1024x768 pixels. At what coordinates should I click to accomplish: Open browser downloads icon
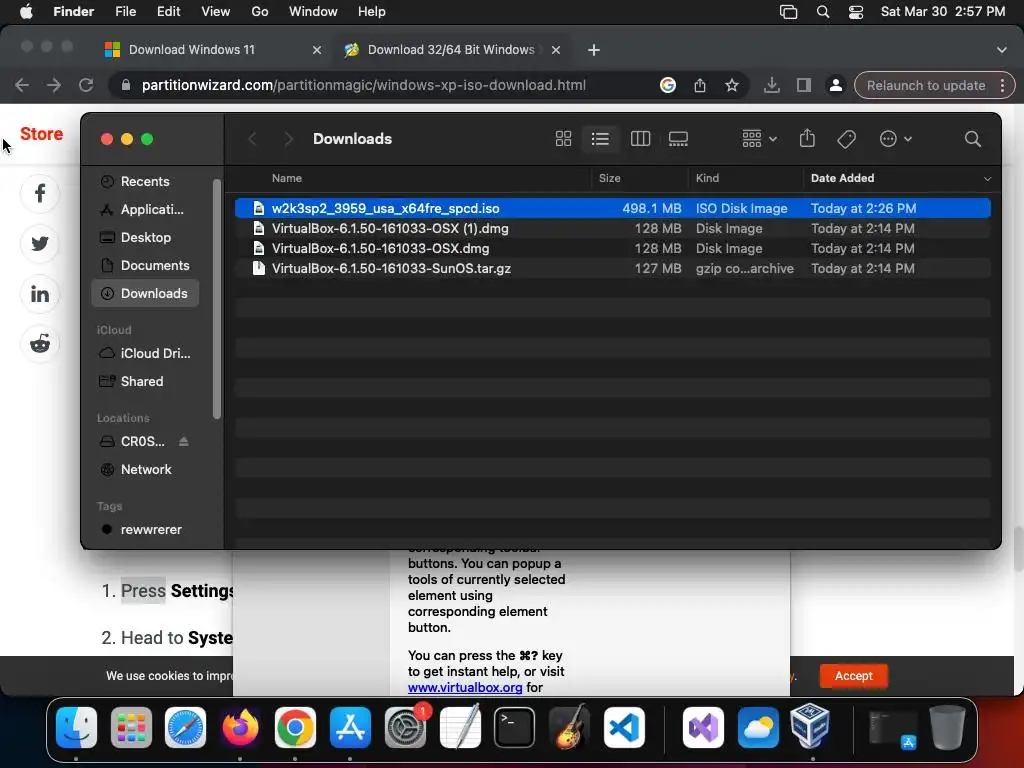771,85
